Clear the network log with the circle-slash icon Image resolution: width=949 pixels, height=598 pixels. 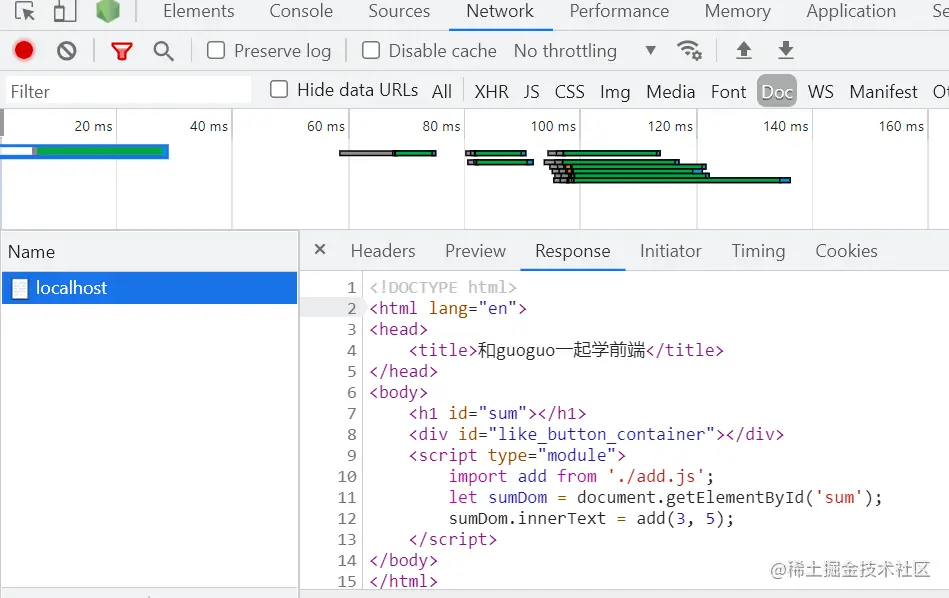tap(67, 51)
